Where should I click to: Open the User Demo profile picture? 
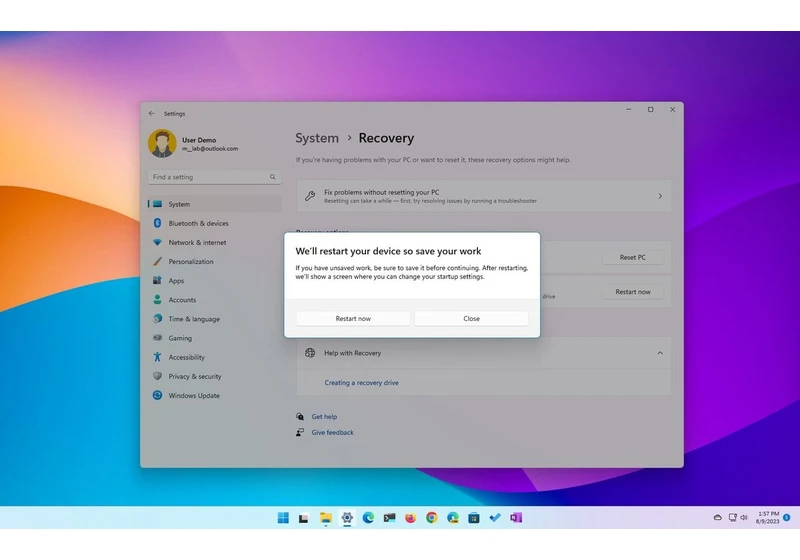(162, 143)
